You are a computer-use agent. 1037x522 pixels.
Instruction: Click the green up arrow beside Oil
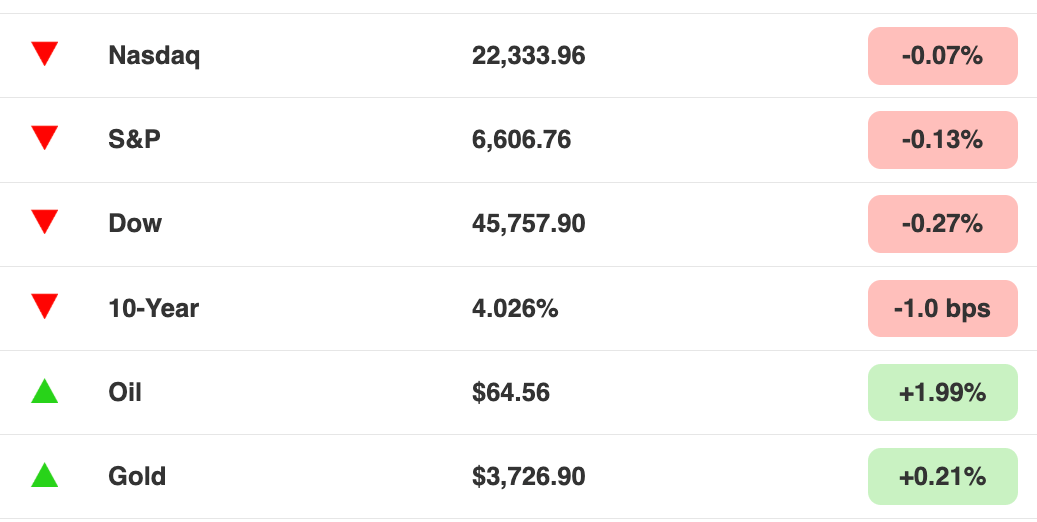coord(44,391)
